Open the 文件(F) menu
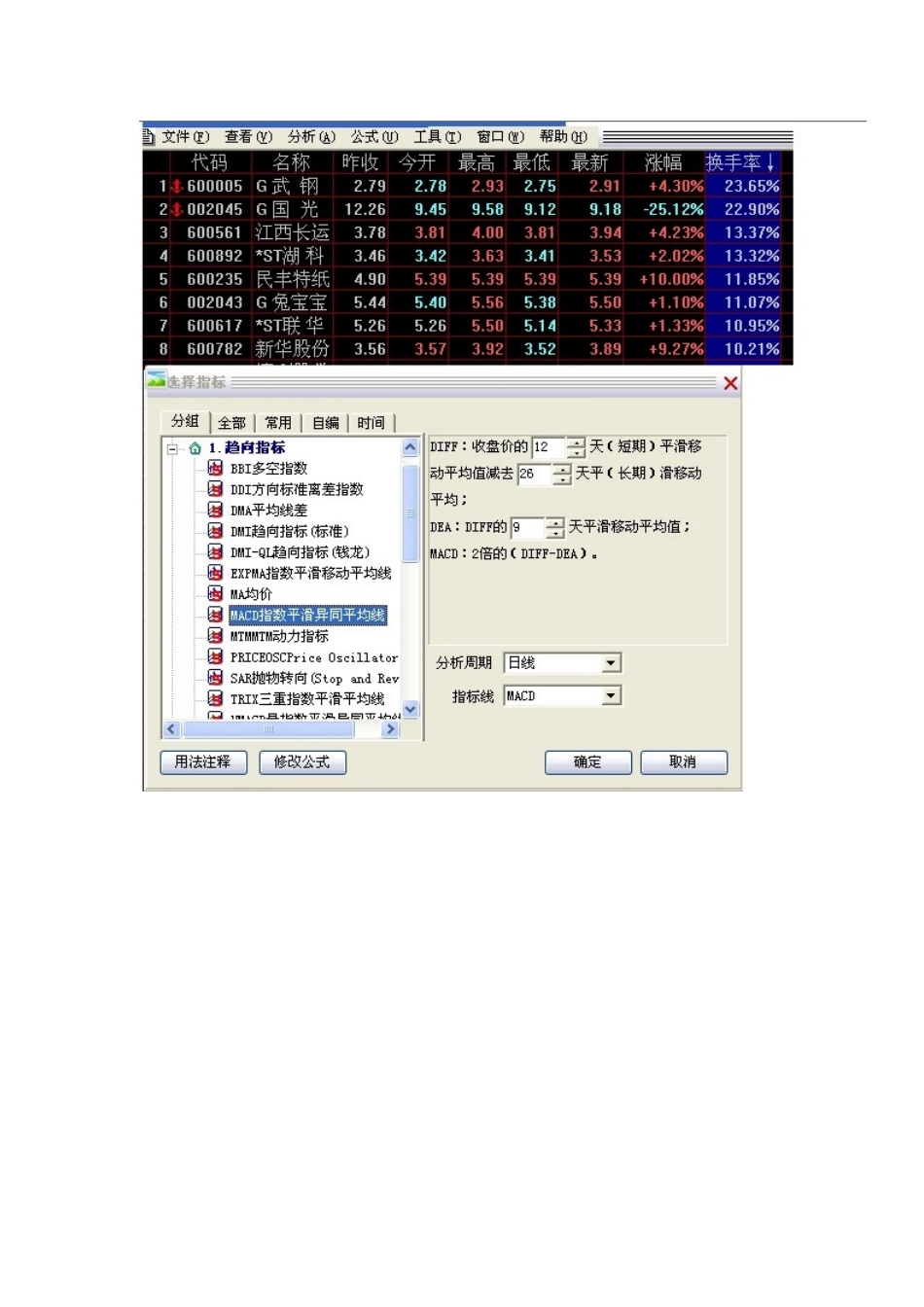This screenshot has width=924, height=1307. [x=185, y=137]
